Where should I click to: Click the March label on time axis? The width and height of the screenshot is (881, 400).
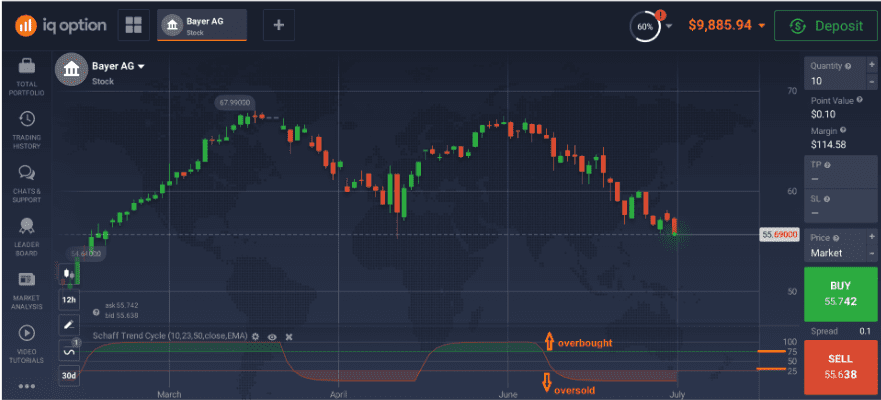pos(169,394)
